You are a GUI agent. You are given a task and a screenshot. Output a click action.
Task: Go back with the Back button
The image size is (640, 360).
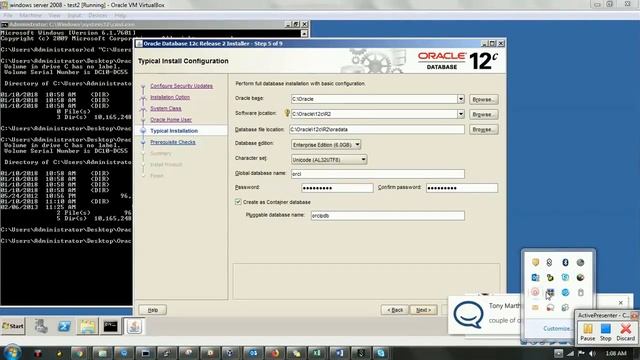(x=395, y=310)
